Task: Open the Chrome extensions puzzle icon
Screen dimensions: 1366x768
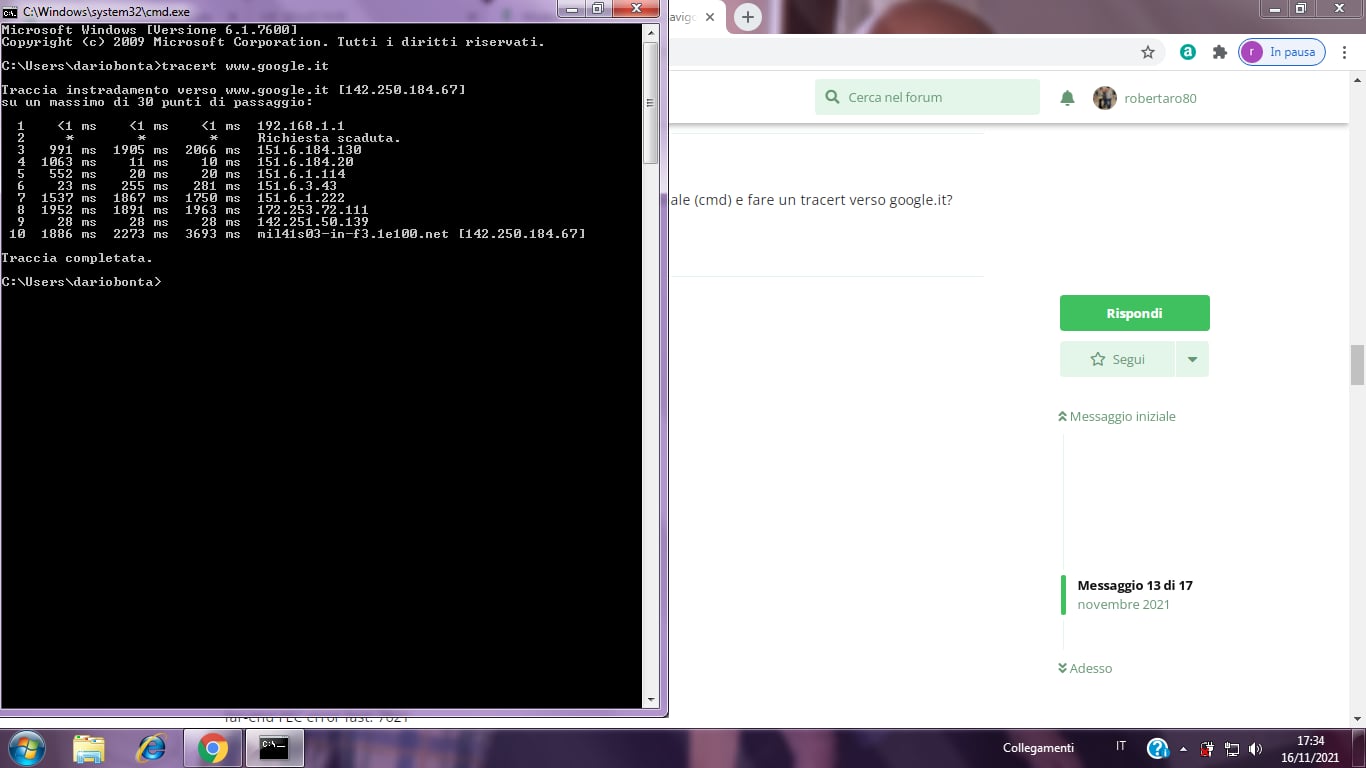Action: point(1219,52)
